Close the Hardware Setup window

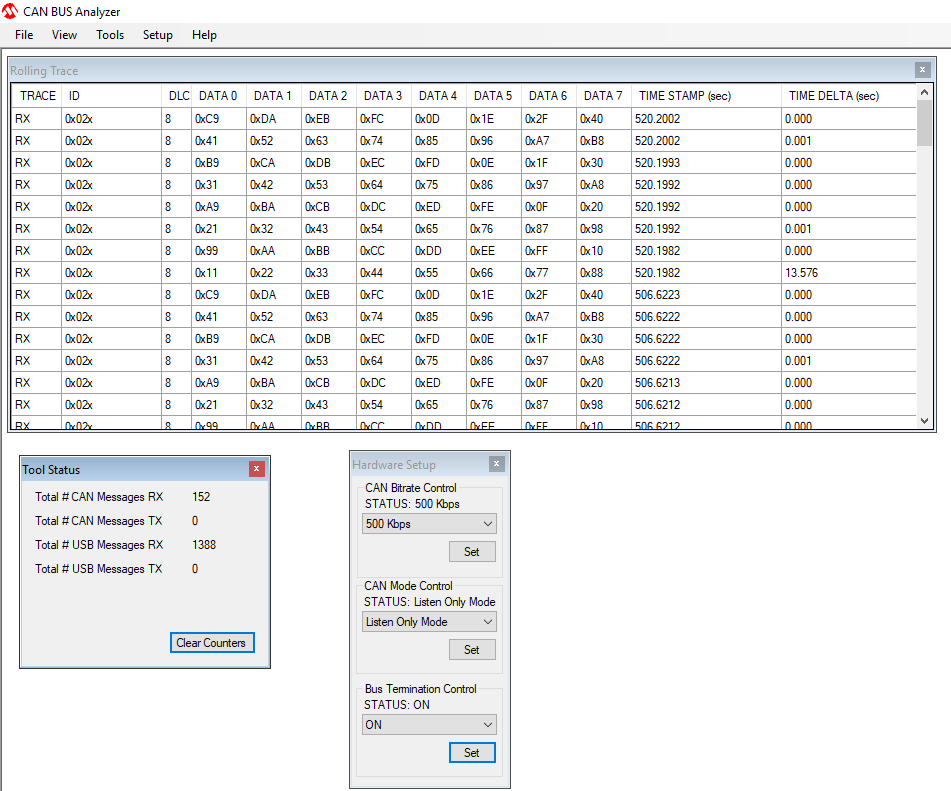496,464
